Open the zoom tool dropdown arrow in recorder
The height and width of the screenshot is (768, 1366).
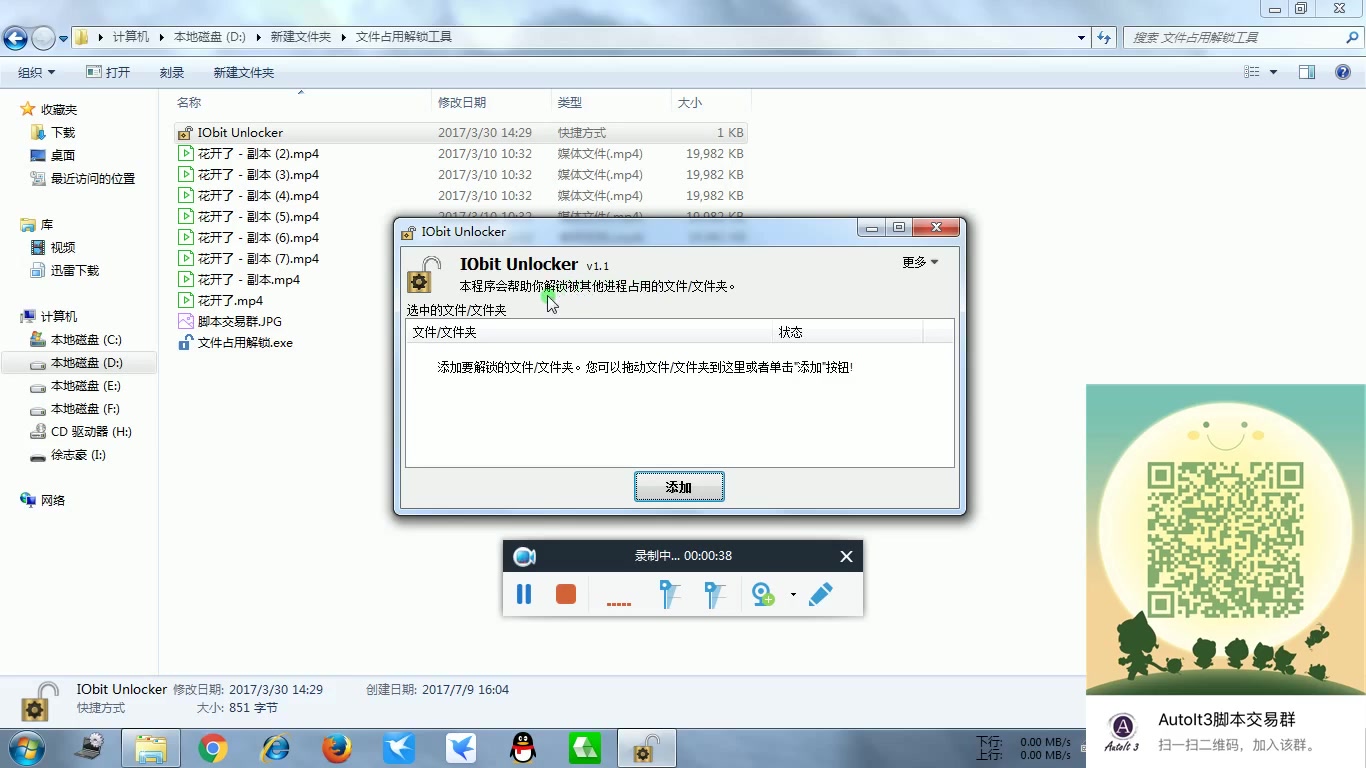tap(793, 595)
